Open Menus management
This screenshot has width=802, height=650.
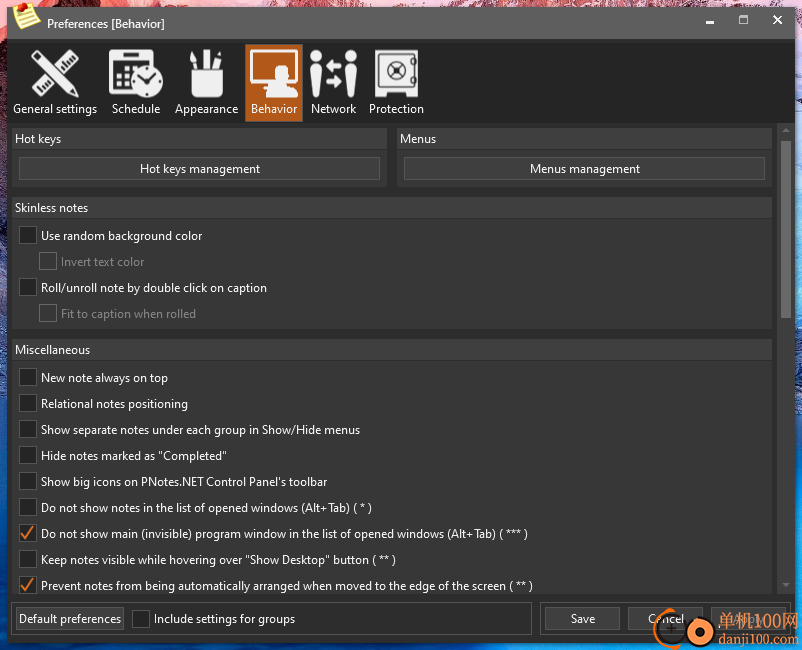click(585, 169)
